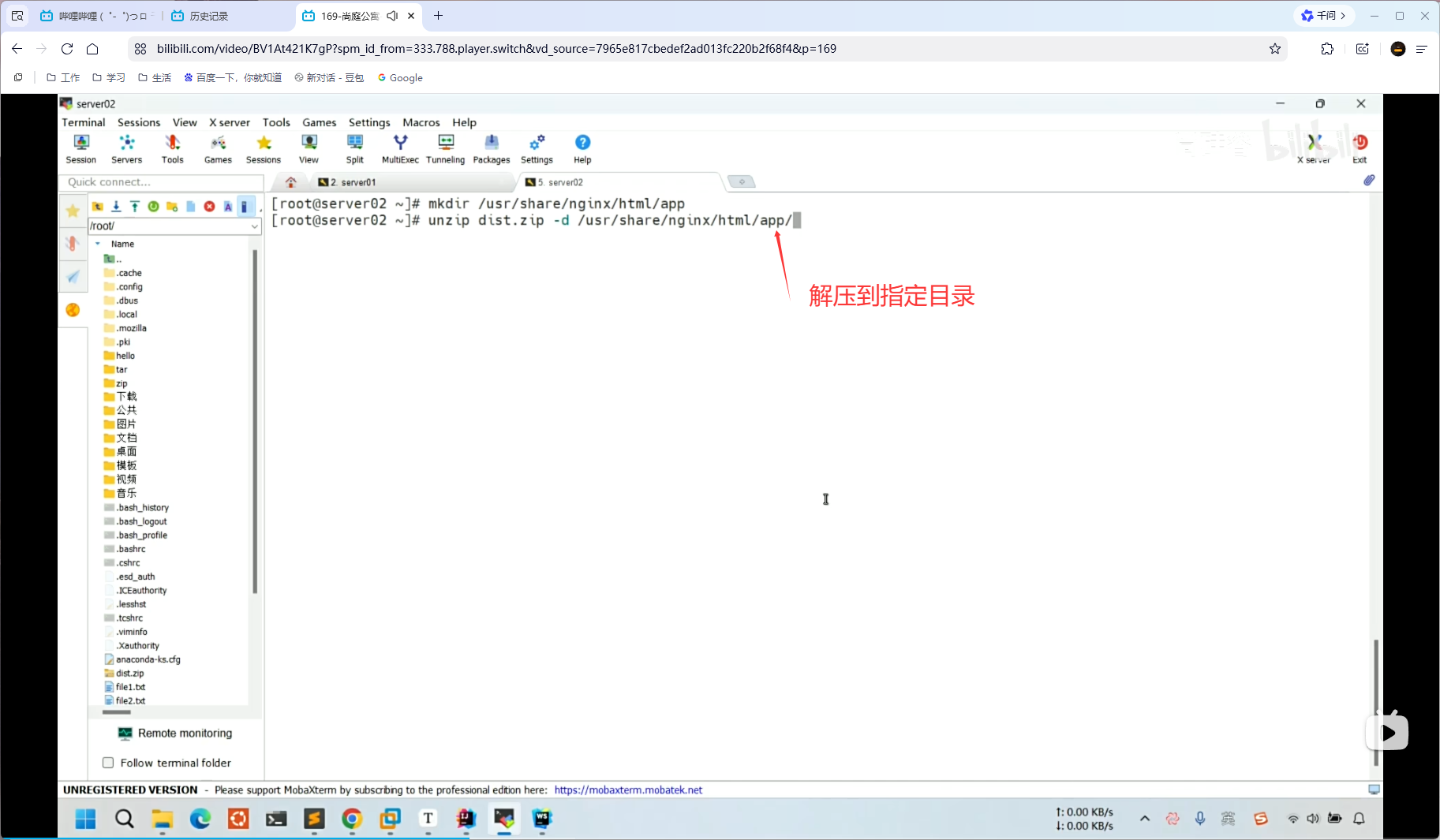
Task: Select the hello folder
Action: [x=120, y=356]
